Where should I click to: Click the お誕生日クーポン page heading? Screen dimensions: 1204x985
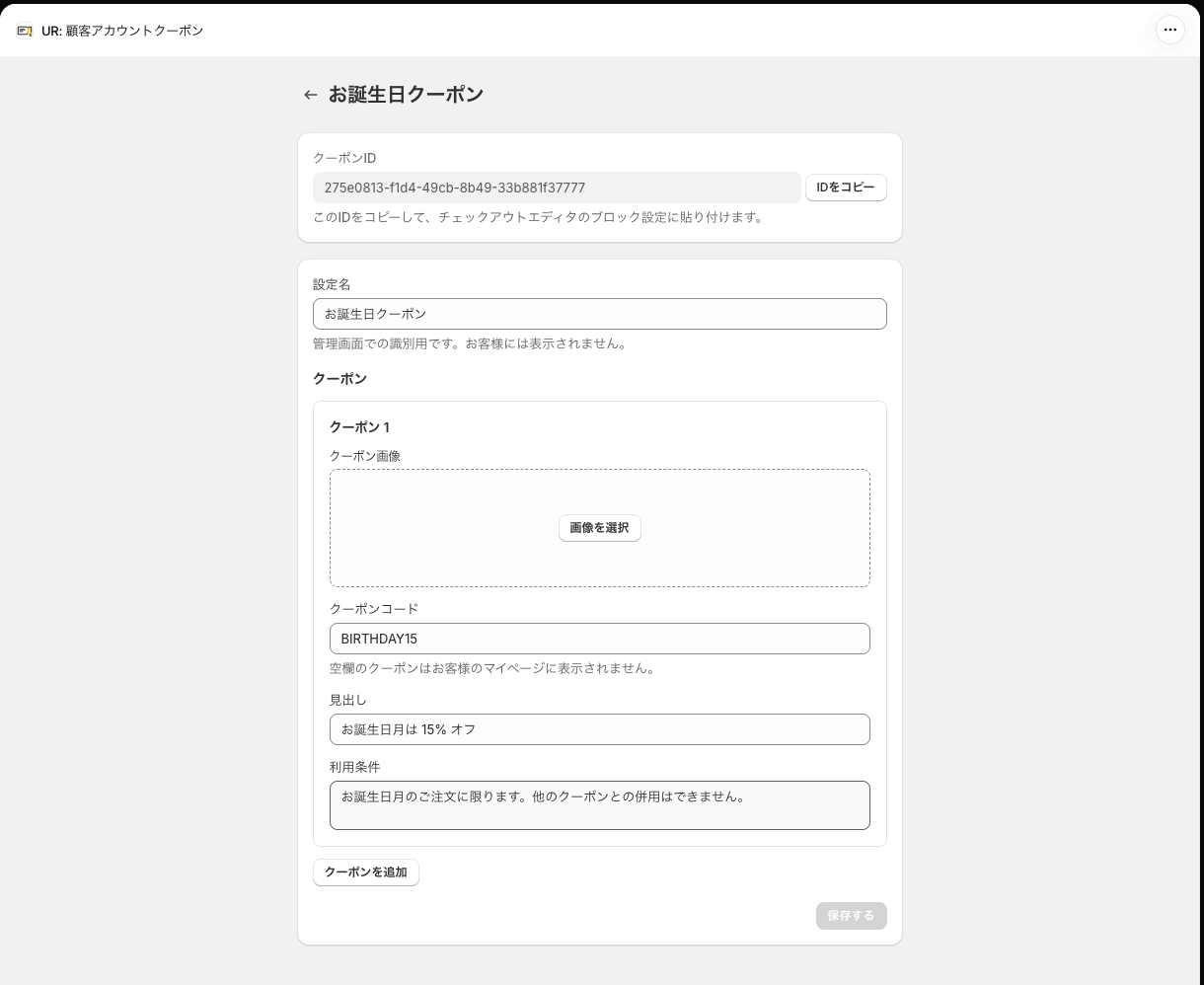click(x=406, y=95)
